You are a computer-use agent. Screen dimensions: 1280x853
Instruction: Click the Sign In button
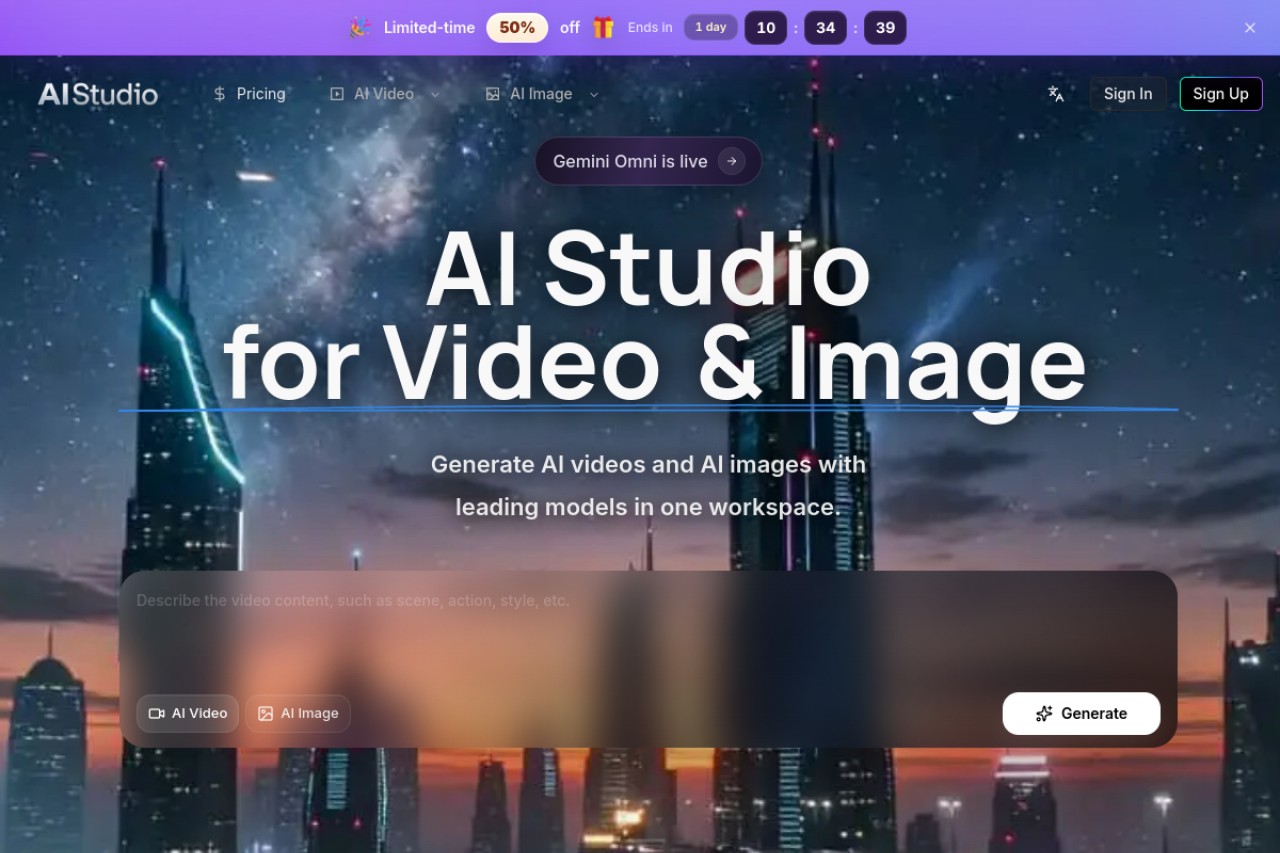click(1128, 94)
